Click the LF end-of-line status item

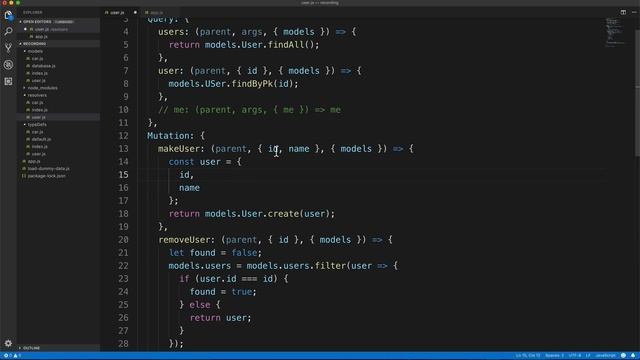pos(588,356)
